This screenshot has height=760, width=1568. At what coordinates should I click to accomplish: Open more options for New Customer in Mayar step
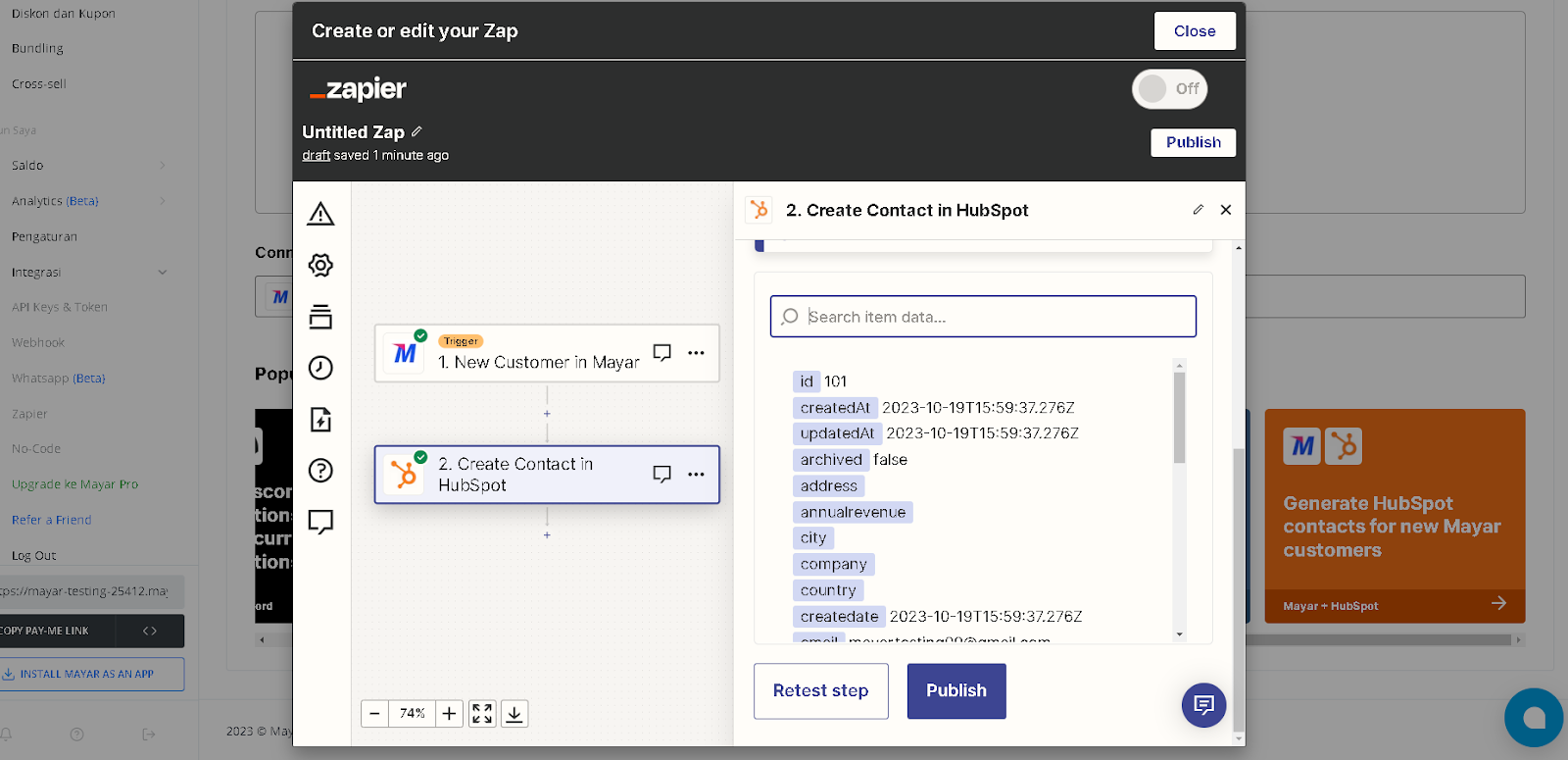696,353
